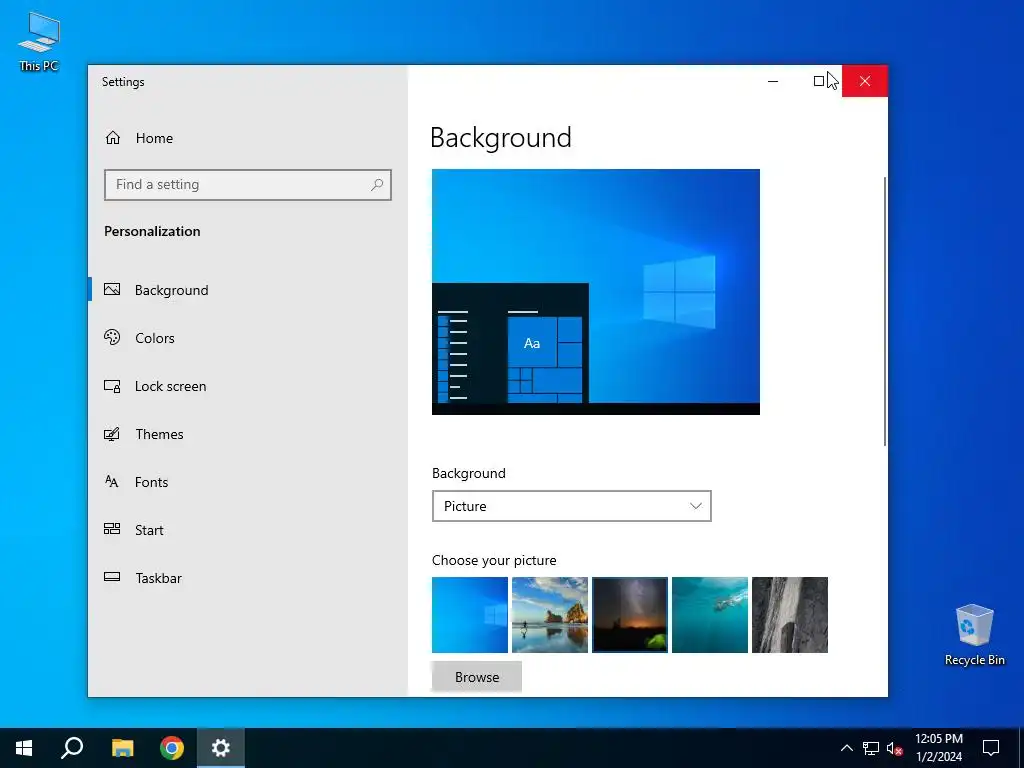1024x768 pixels.
Task: Click Settings gear on the taskbar
Action: point(221,748)
